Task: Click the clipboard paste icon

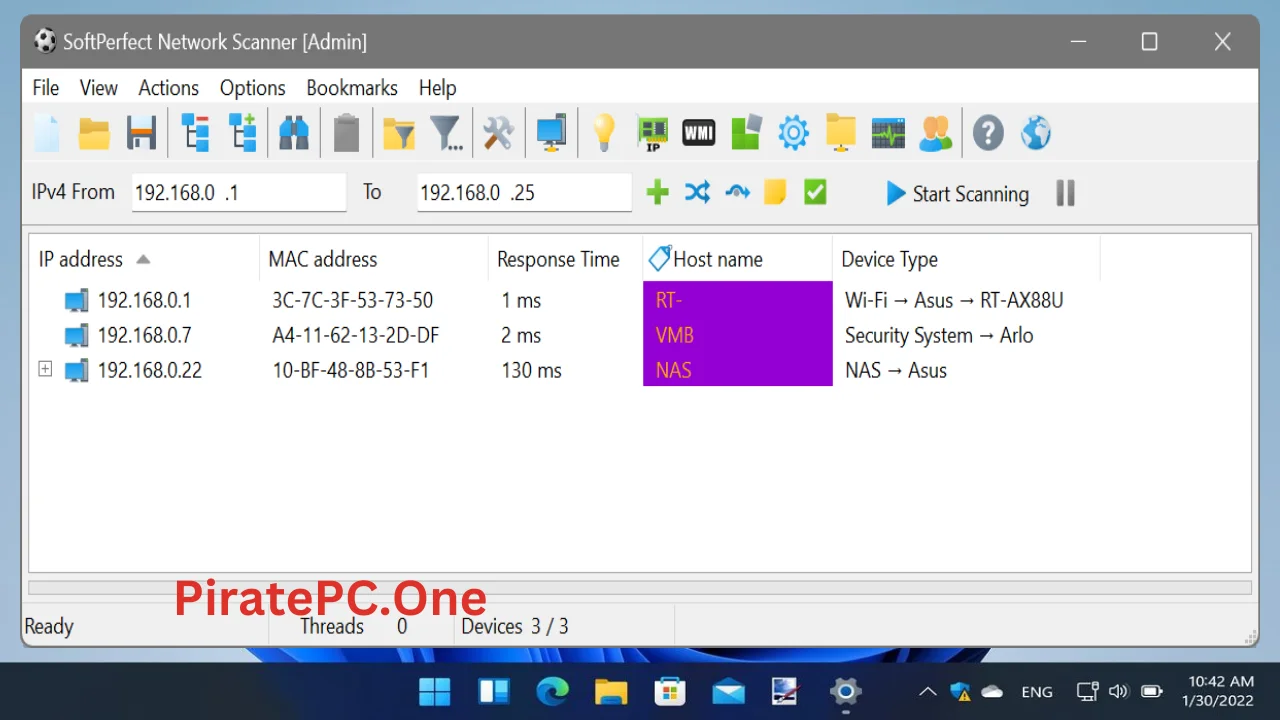Action: click(347, 133)
